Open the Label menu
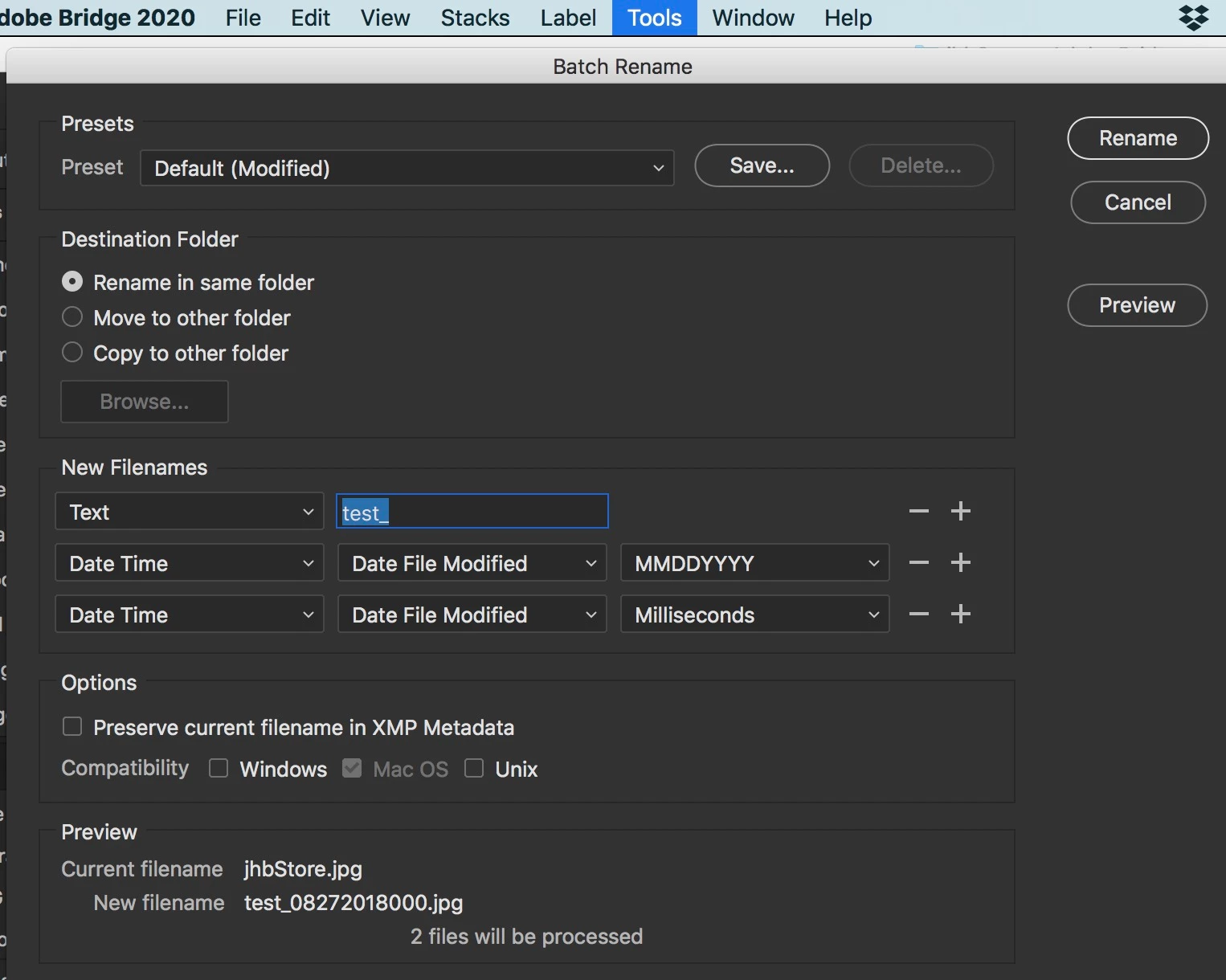Screen dimensions: 1226x980 point(568,18)
